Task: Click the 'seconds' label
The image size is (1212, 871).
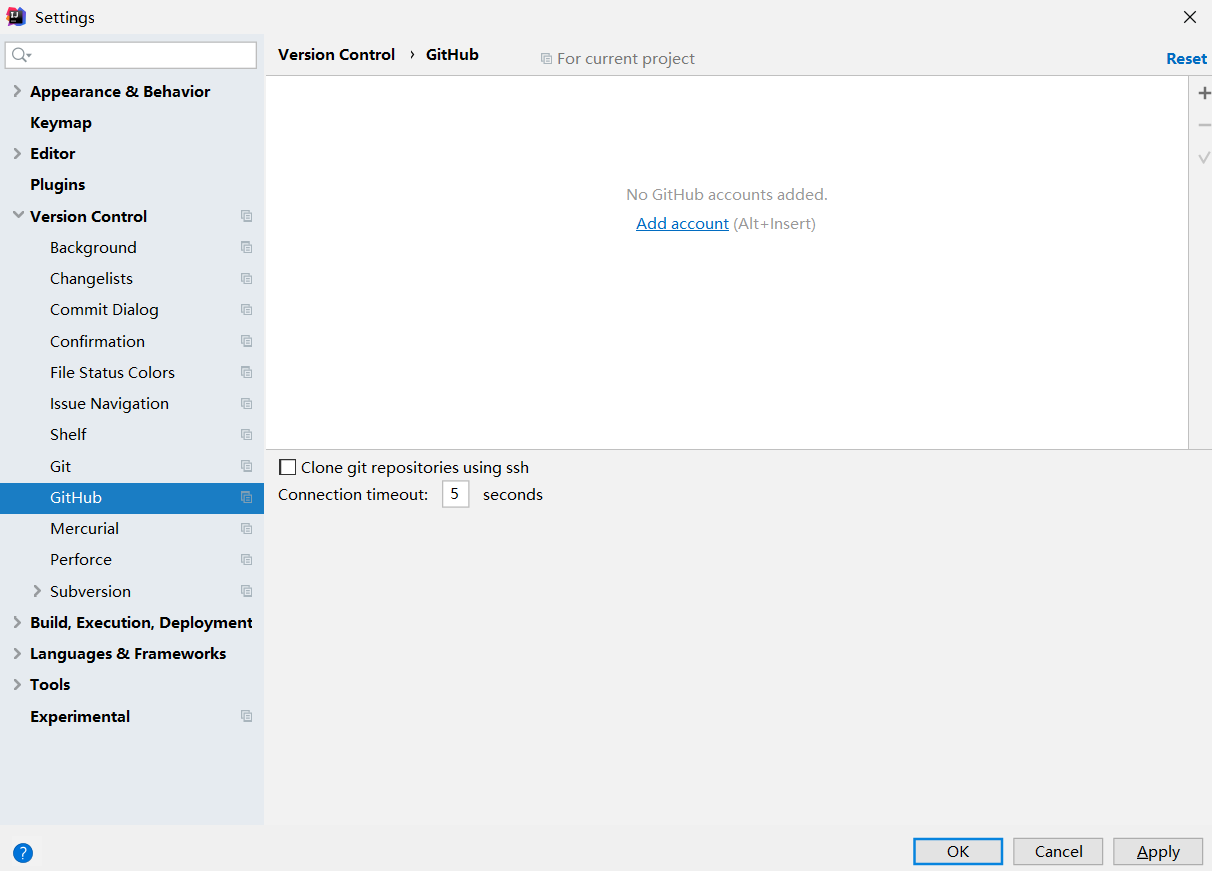Action: pos(513,494)
